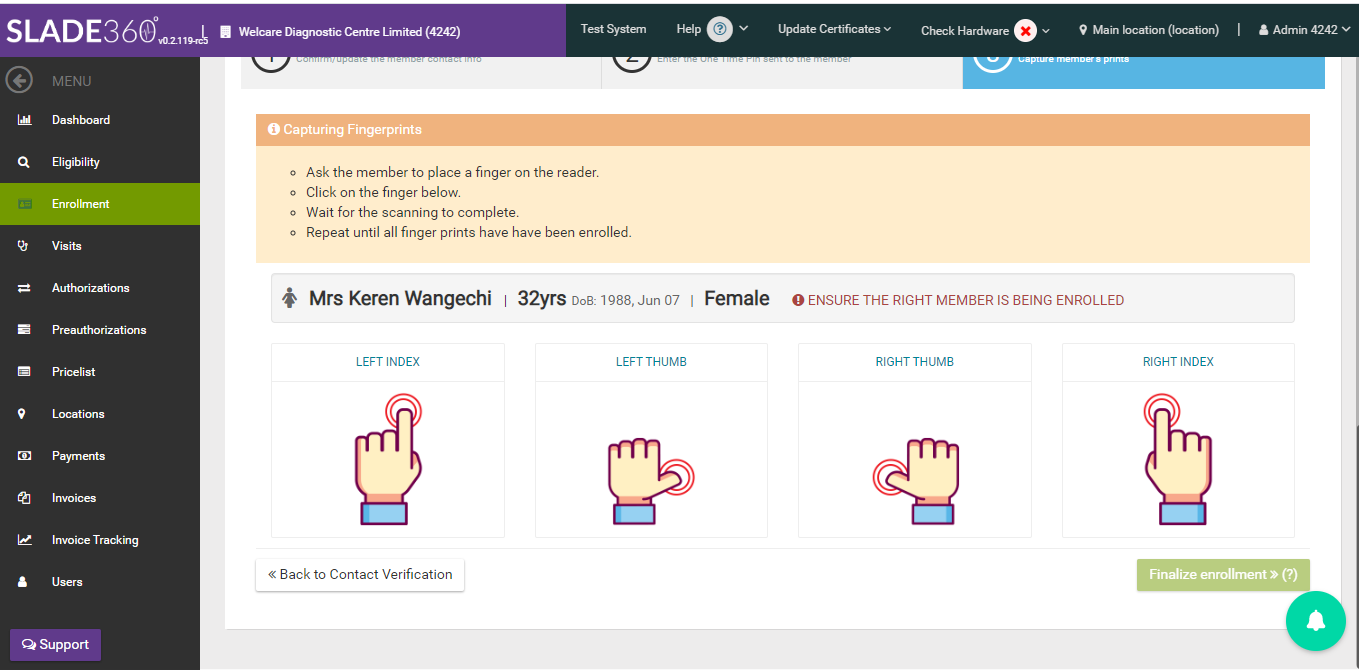Go to step 2 One Time Pin tab
The image size is (1359, 670).
click(x=782, y=72)
